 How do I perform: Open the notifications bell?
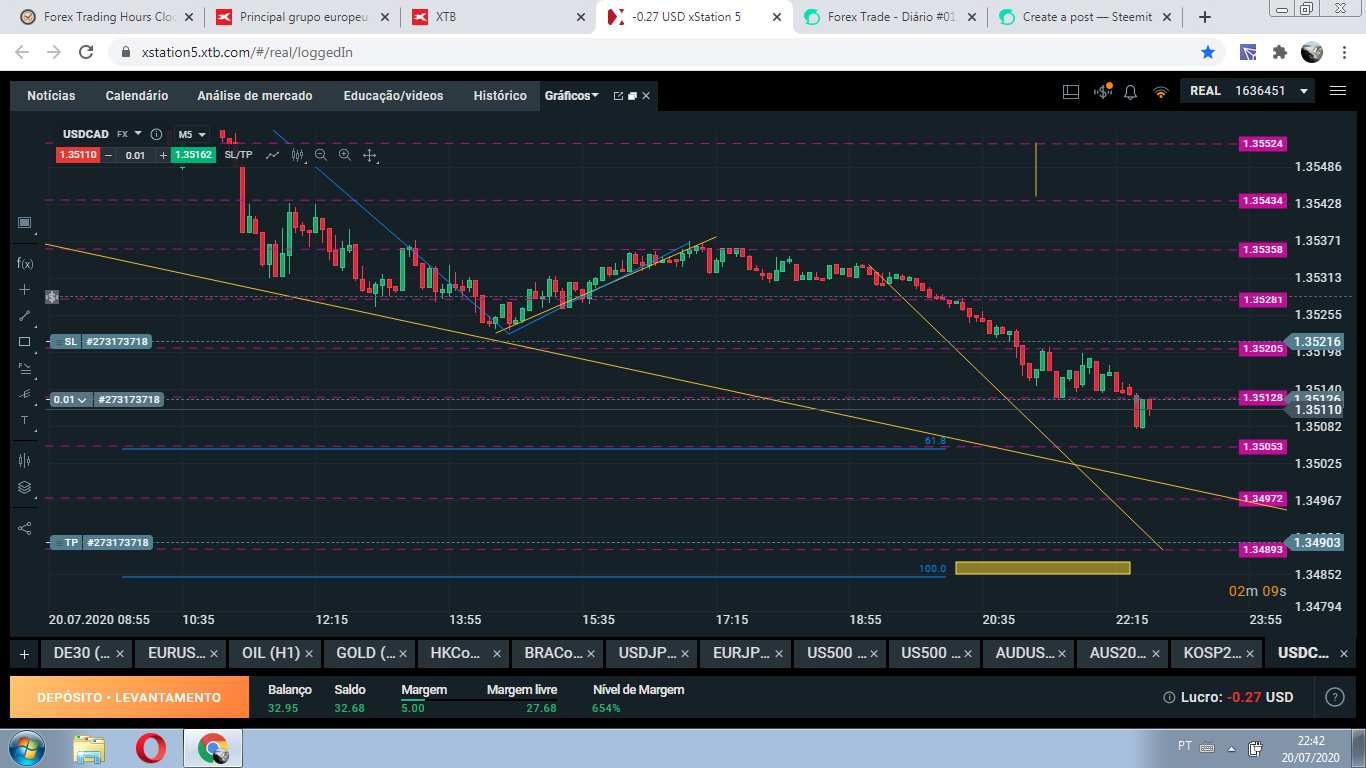point(1131,92)
